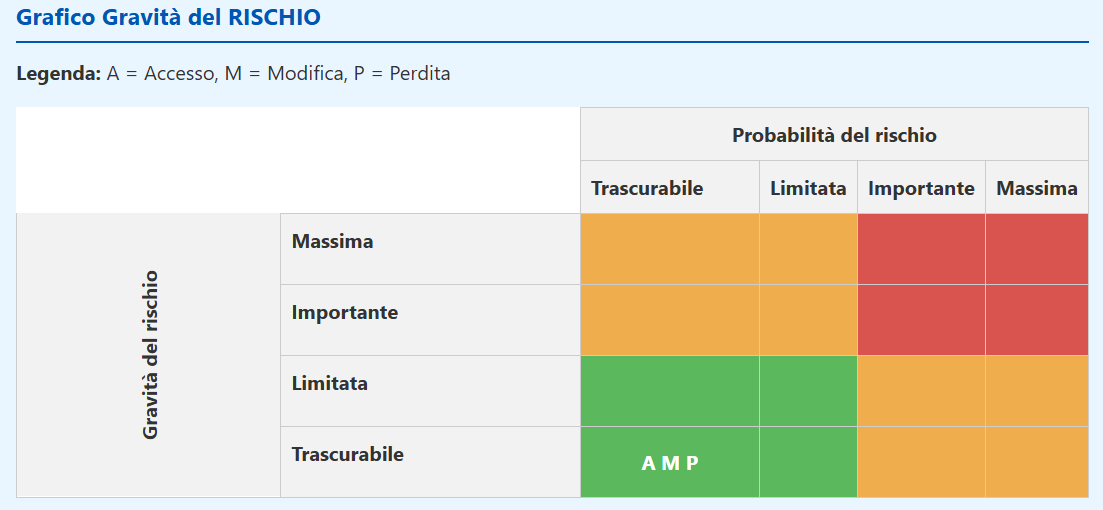Click the Importante probability column header
1103x510 pixels.
[921, 188]
